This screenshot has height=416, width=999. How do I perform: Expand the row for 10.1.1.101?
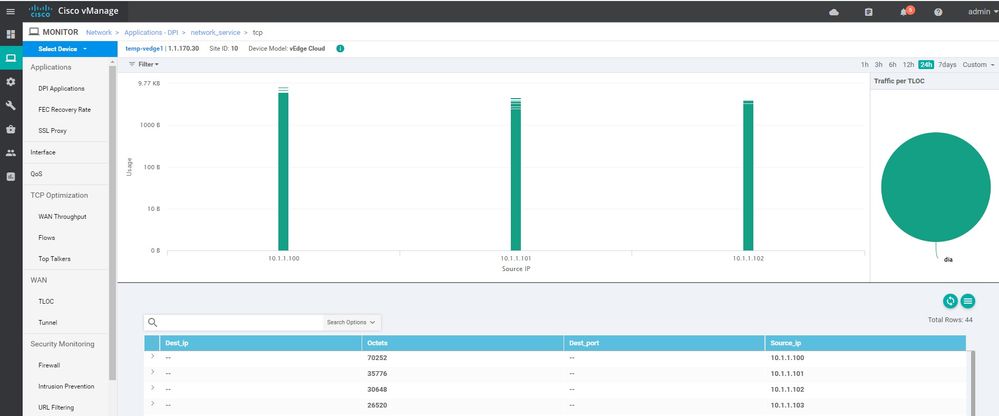click(x=152, y=372)
